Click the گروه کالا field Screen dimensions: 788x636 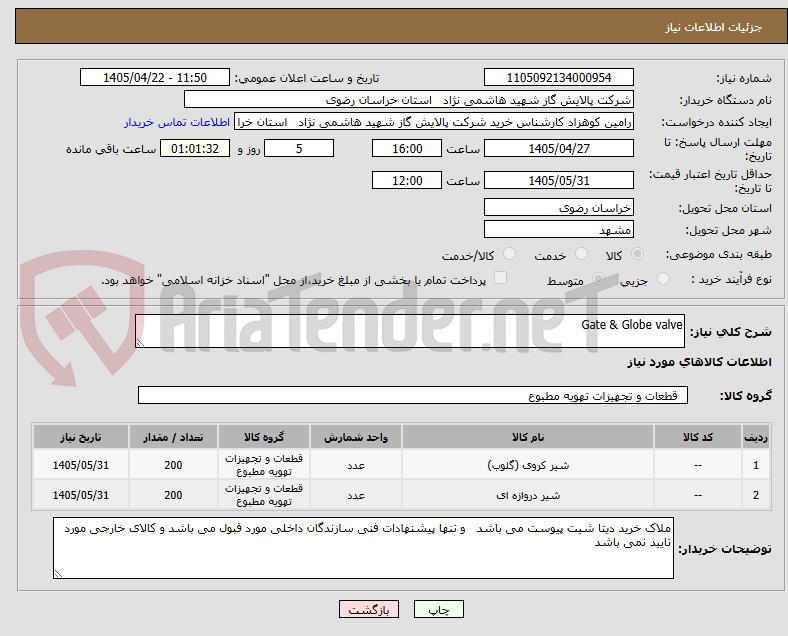click(413, 395)
